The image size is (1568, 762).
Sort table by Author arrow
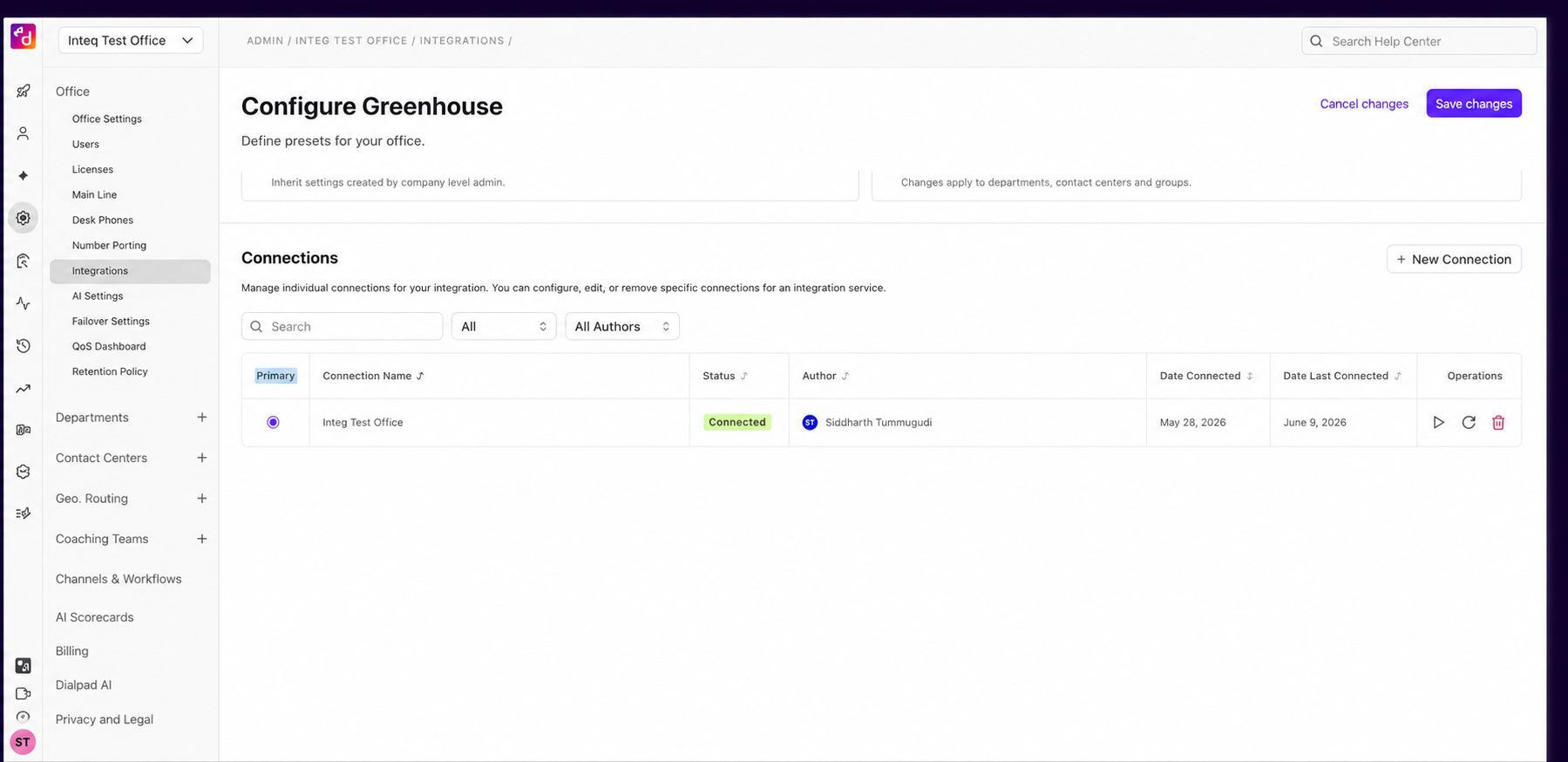(x=845, y=376)
